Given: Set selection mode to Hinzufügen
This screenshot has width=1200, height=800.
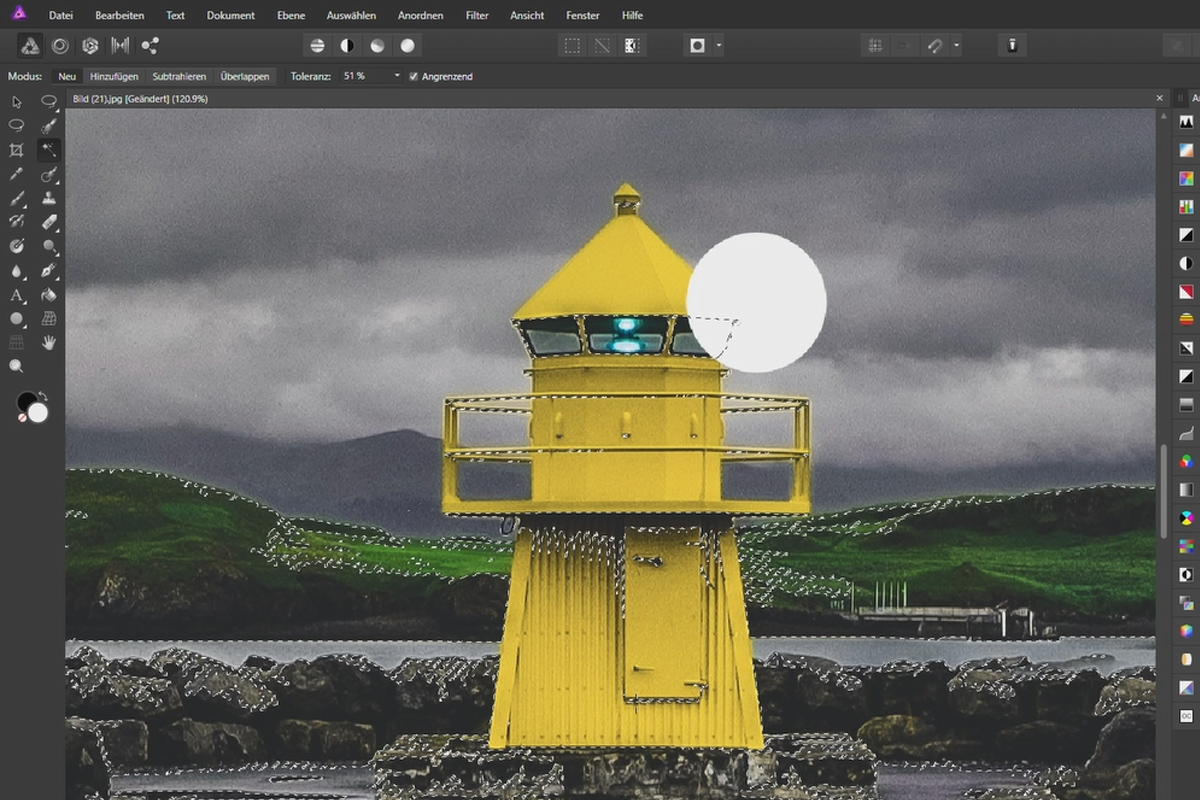Looking at the screenshot, I should pyautogui.click(x=114, y=76).
